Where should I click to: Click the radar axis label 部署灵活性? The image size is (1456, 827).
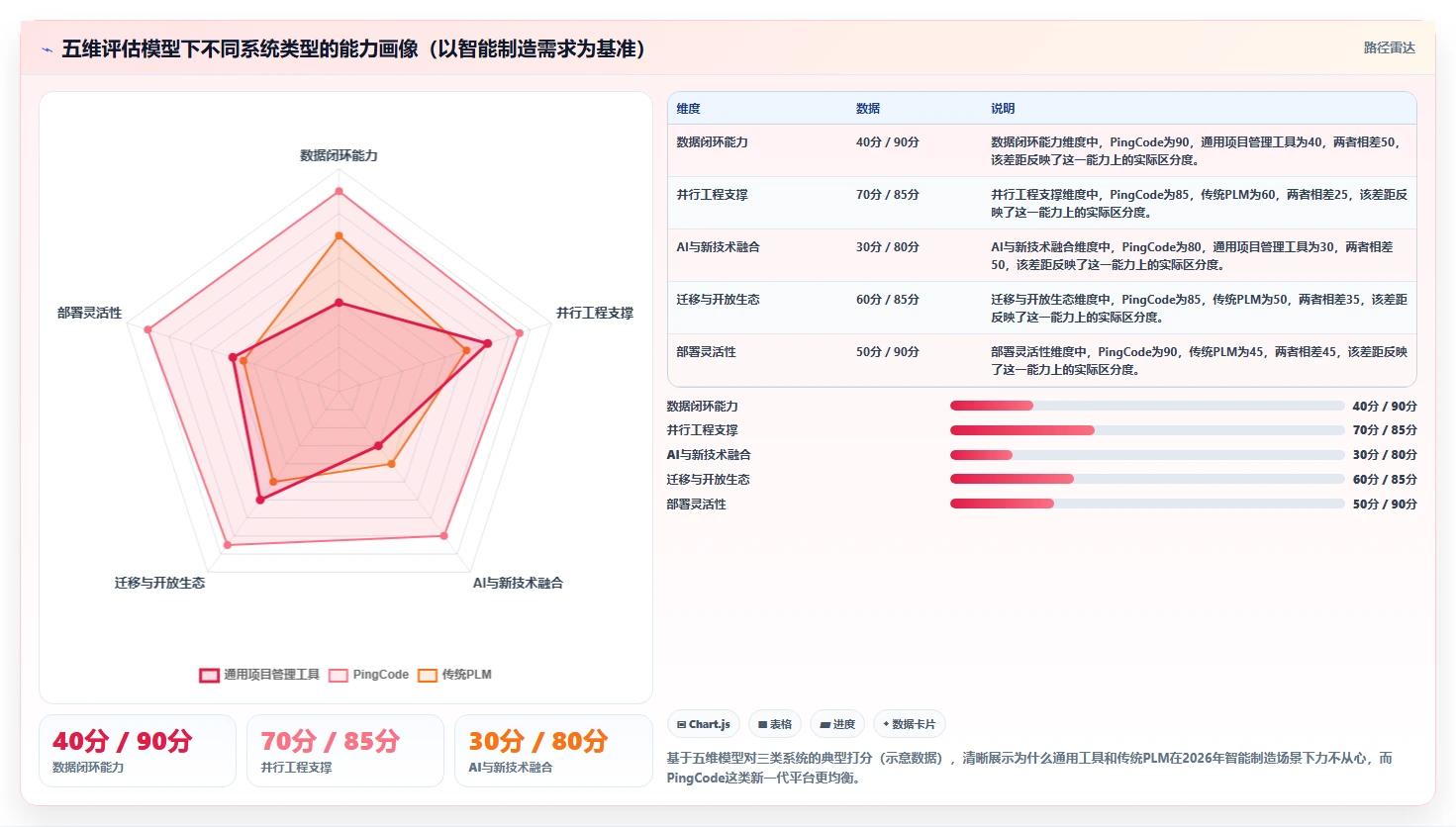point(89,313)
